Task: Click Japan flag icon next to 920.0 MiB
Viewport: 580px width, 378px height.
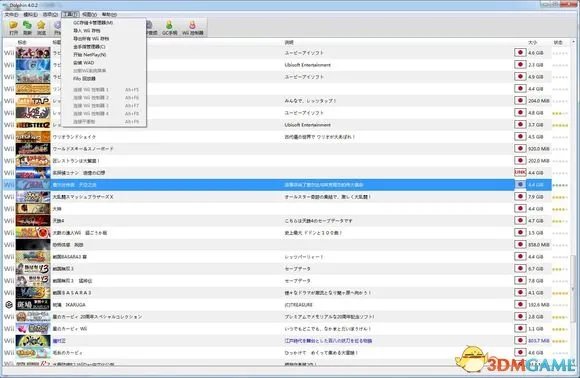Action: (520, 148)
